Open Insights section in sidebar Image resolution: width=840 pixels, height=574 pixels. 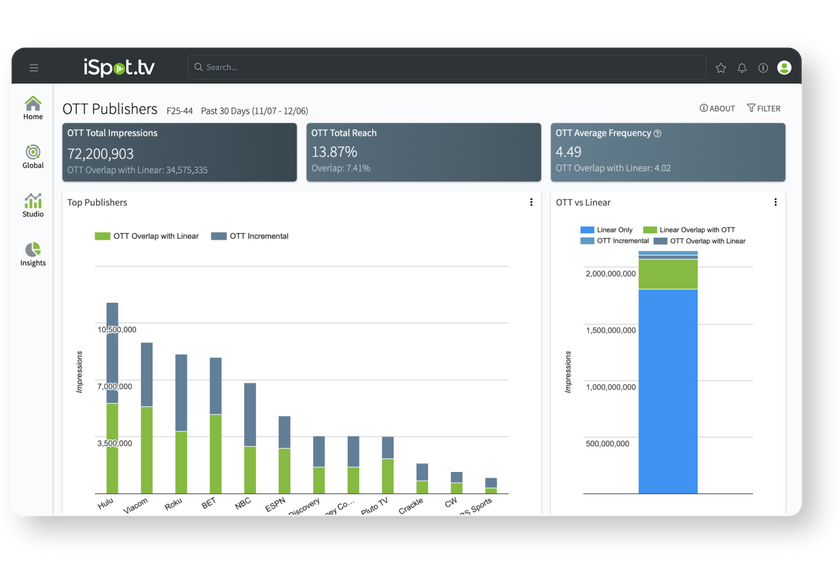pos(33,254)
